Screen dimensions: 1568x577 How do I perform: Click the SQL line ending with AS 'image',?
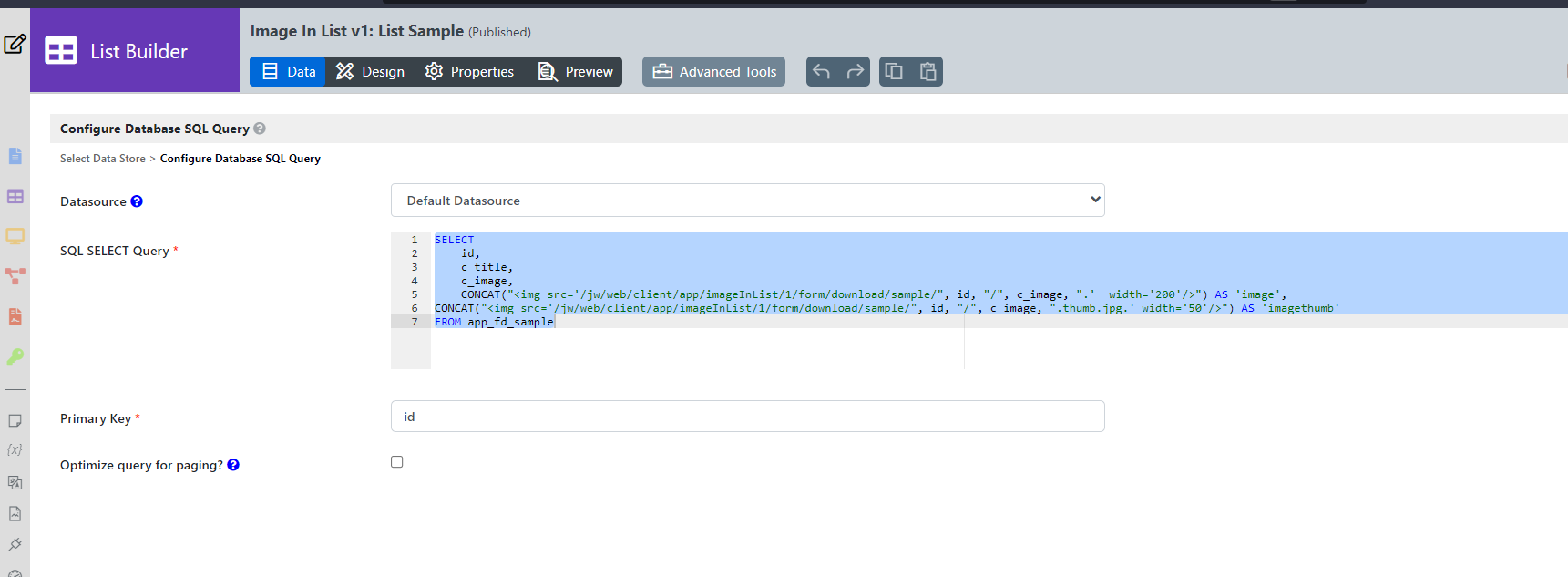point(874,294)
